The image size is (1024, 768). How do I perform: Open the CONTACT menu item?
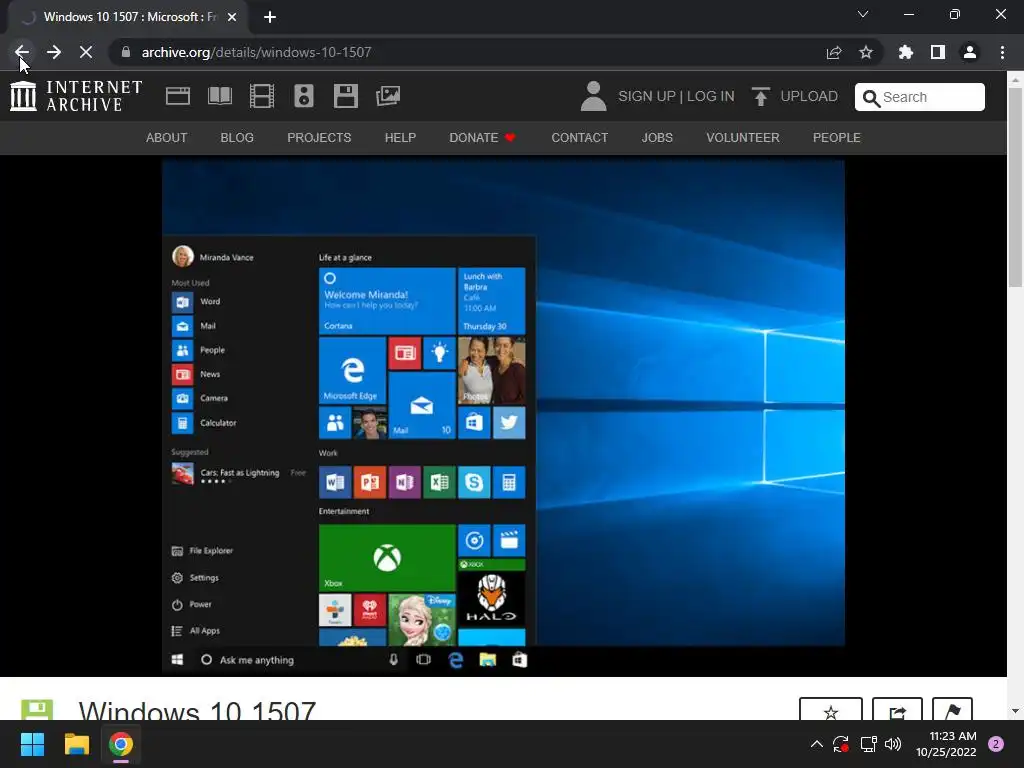click(579, 138)
